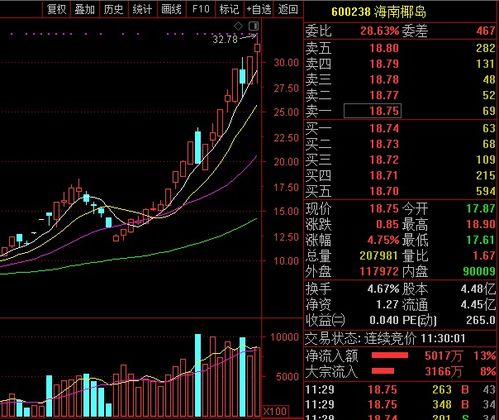Select the 买二 price 18.73
This screenshot has height=420, width=499.
384,144
